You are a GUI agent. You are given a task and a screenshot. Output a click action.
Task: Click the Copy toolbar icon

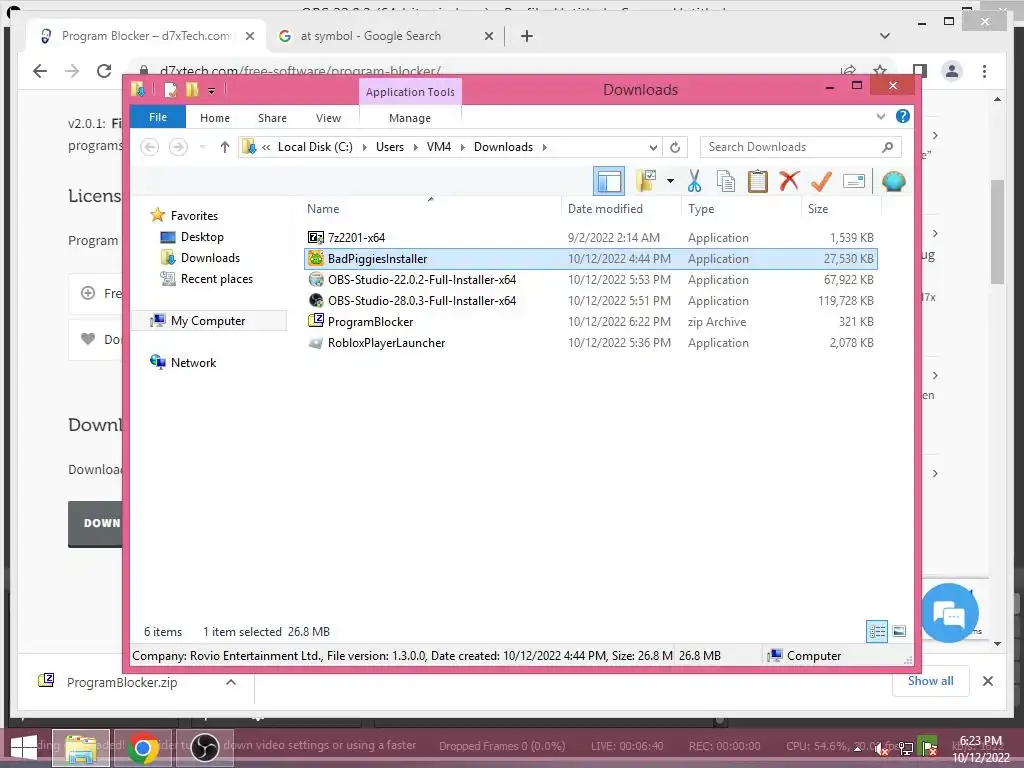726,181
